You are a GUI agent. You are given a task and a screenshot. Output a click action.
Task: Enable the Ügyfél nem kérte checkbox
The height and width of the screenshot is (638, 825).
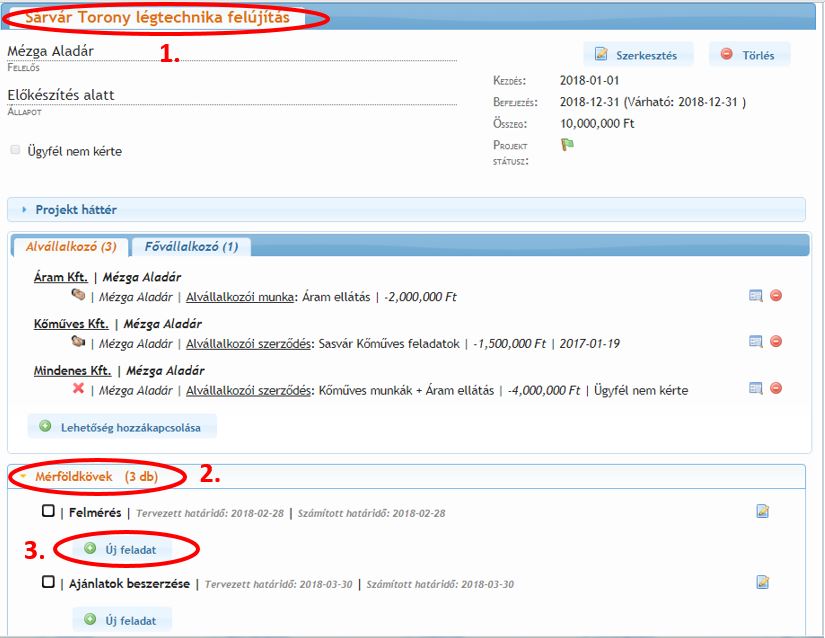tap(15, 150)
